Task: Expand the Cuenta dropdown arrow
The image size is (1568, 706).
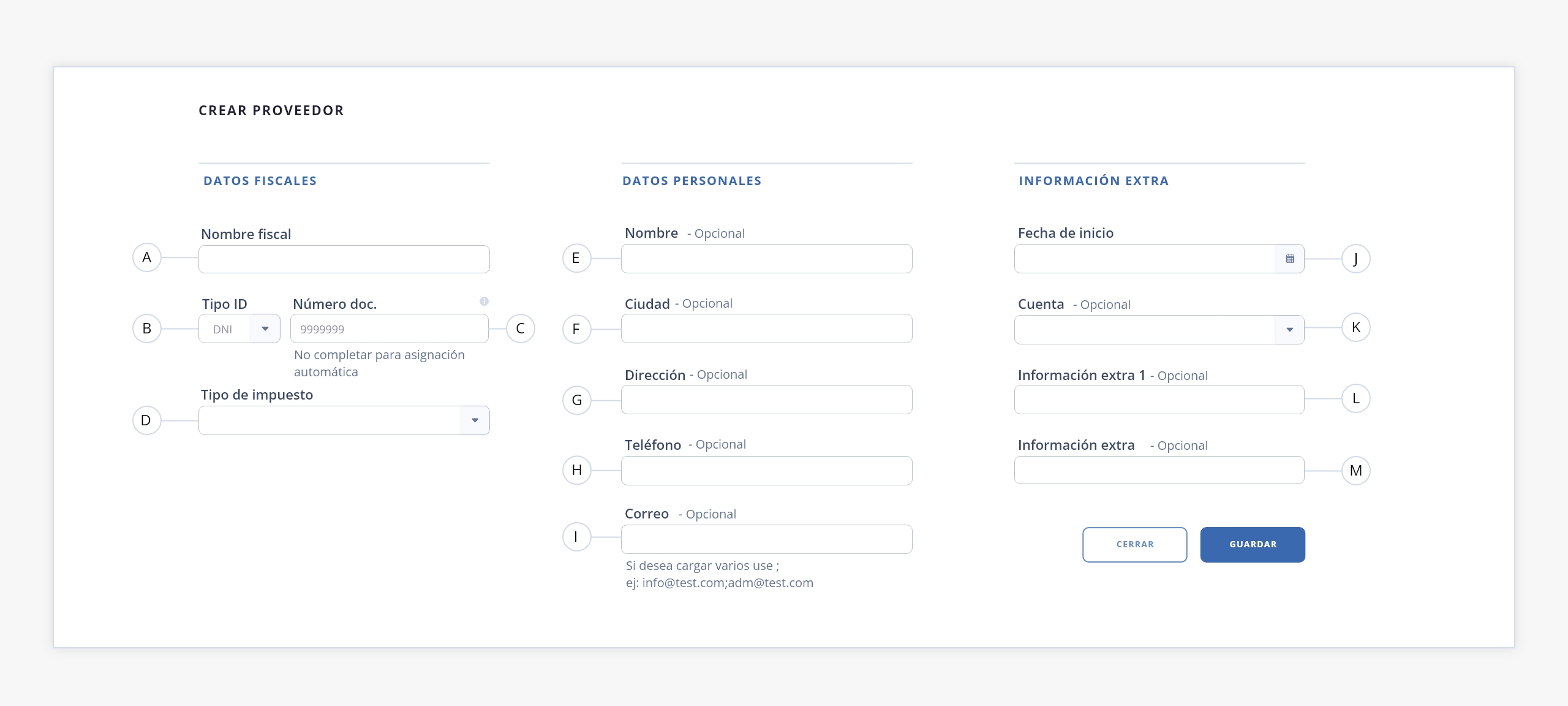Action: point(1289,330)
